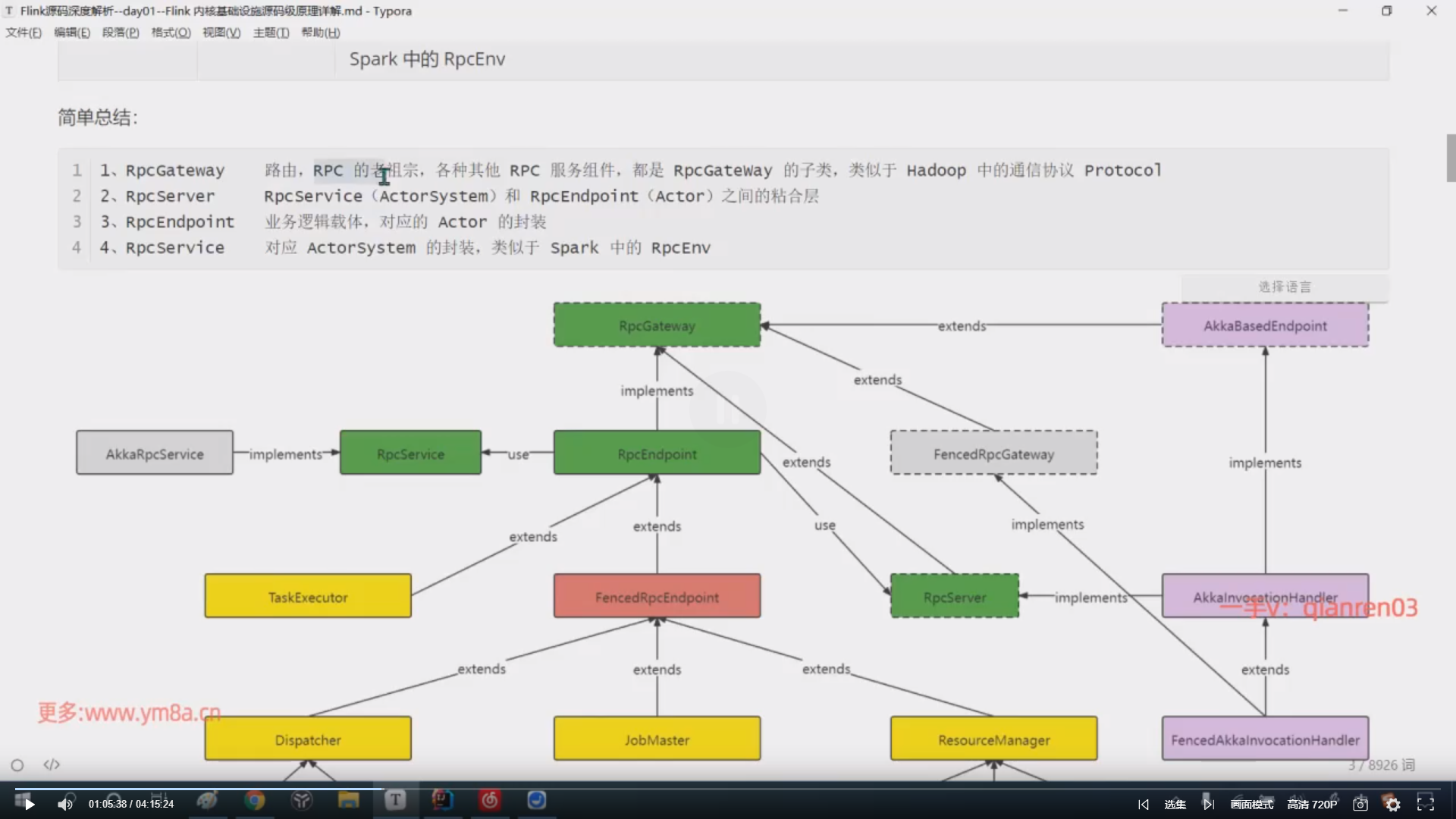Screen dimensions: 1456x819
Task: Mute the video volume speaker icon
Action: pyautogui.click(x=65, y=804)
